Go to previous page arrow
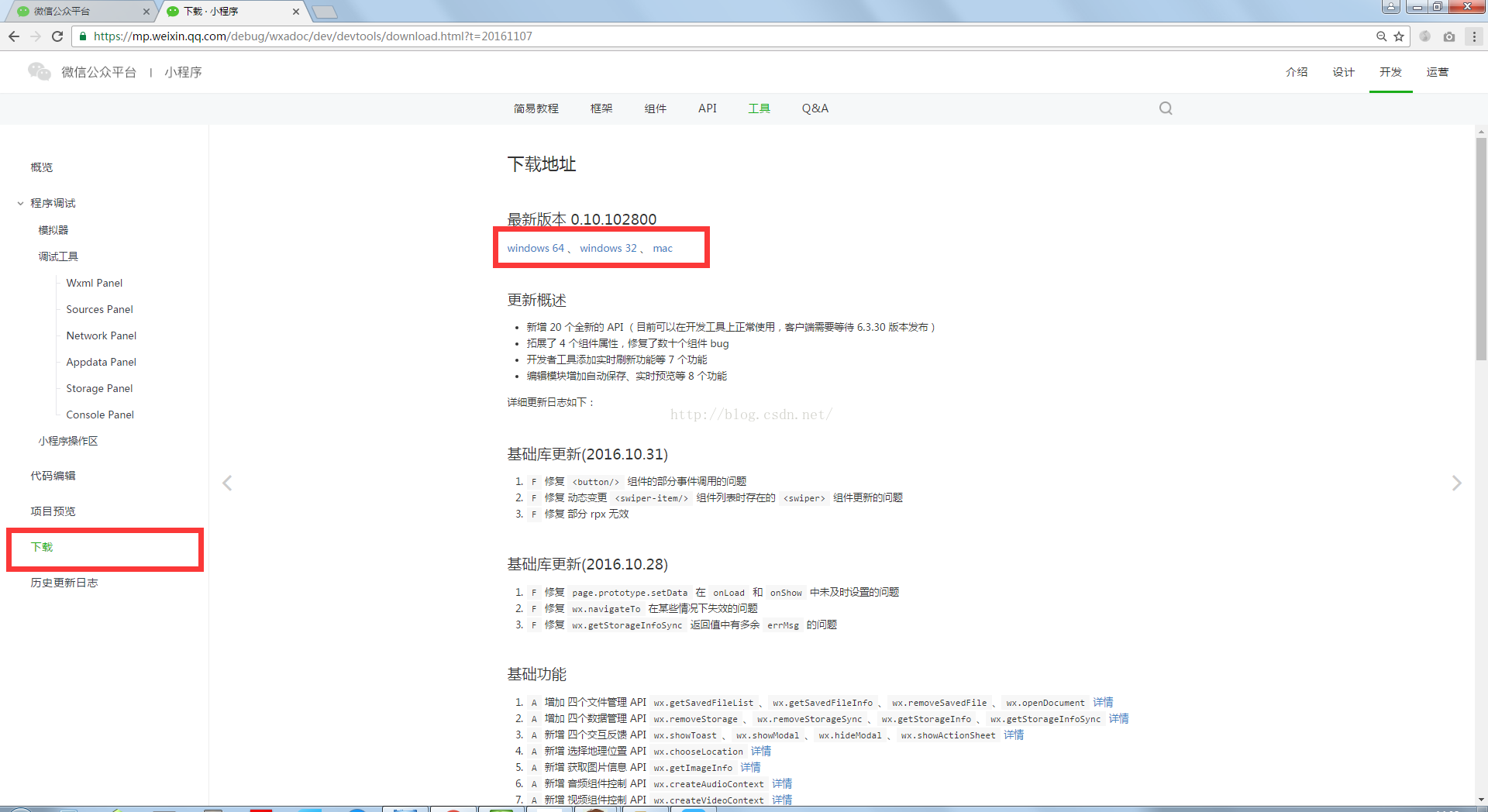The height and width of the screenshot is (812, 1488). (x=227, y=483)
